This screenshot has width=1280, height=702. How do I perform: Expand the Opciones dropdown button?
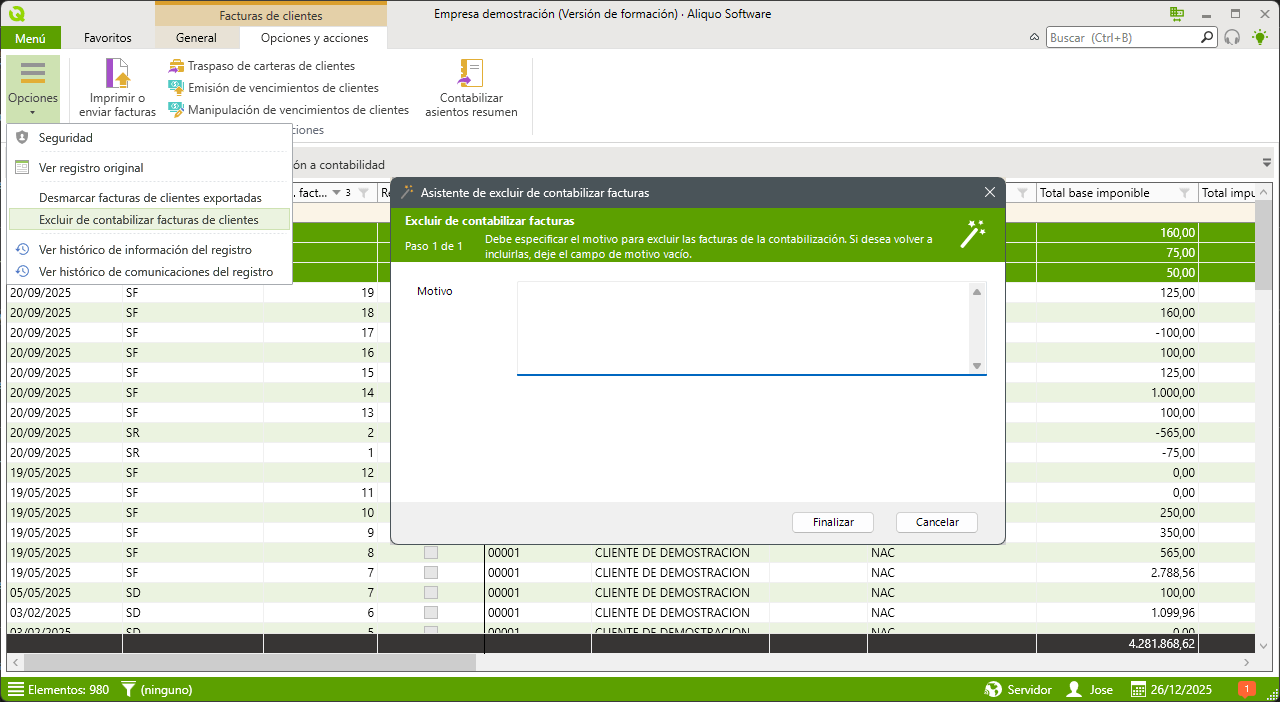(x=33, y=88)
